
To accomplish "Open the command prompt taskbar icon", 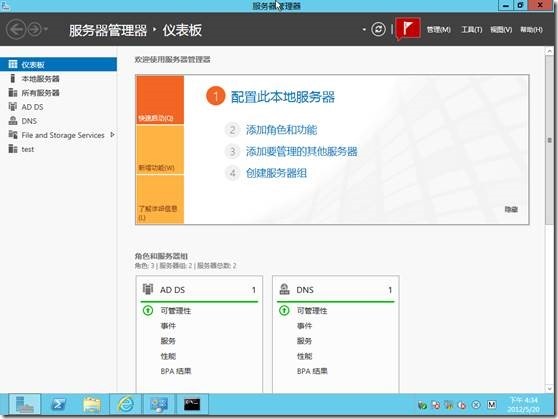I will (192, 404).
